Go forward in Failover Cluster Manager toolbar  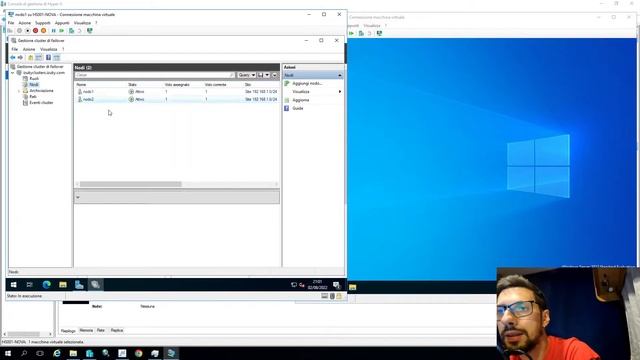(x=20, y=58)
